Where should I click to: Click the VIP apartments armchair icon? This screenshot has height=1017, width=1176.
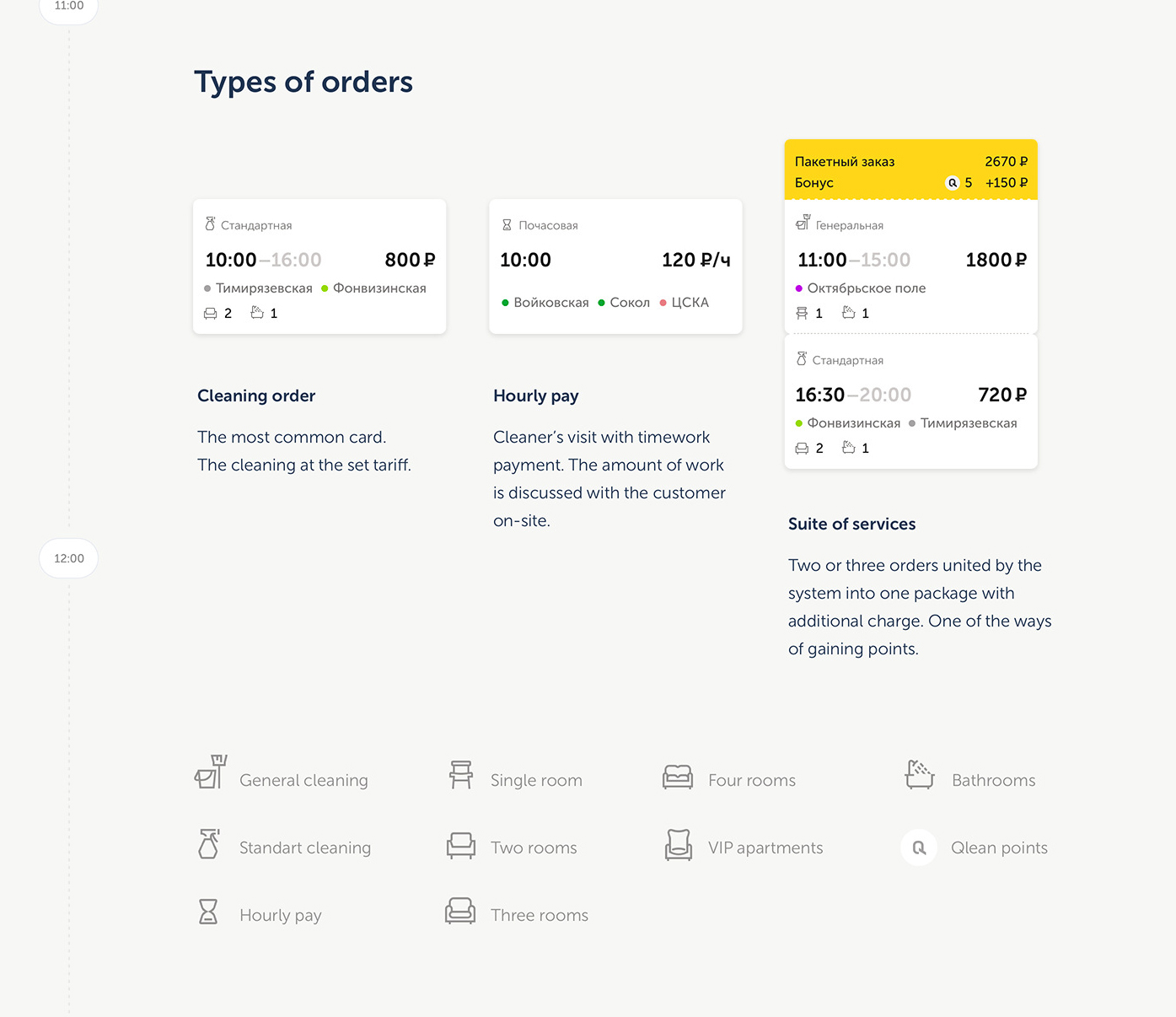click(x=679, y=845)
